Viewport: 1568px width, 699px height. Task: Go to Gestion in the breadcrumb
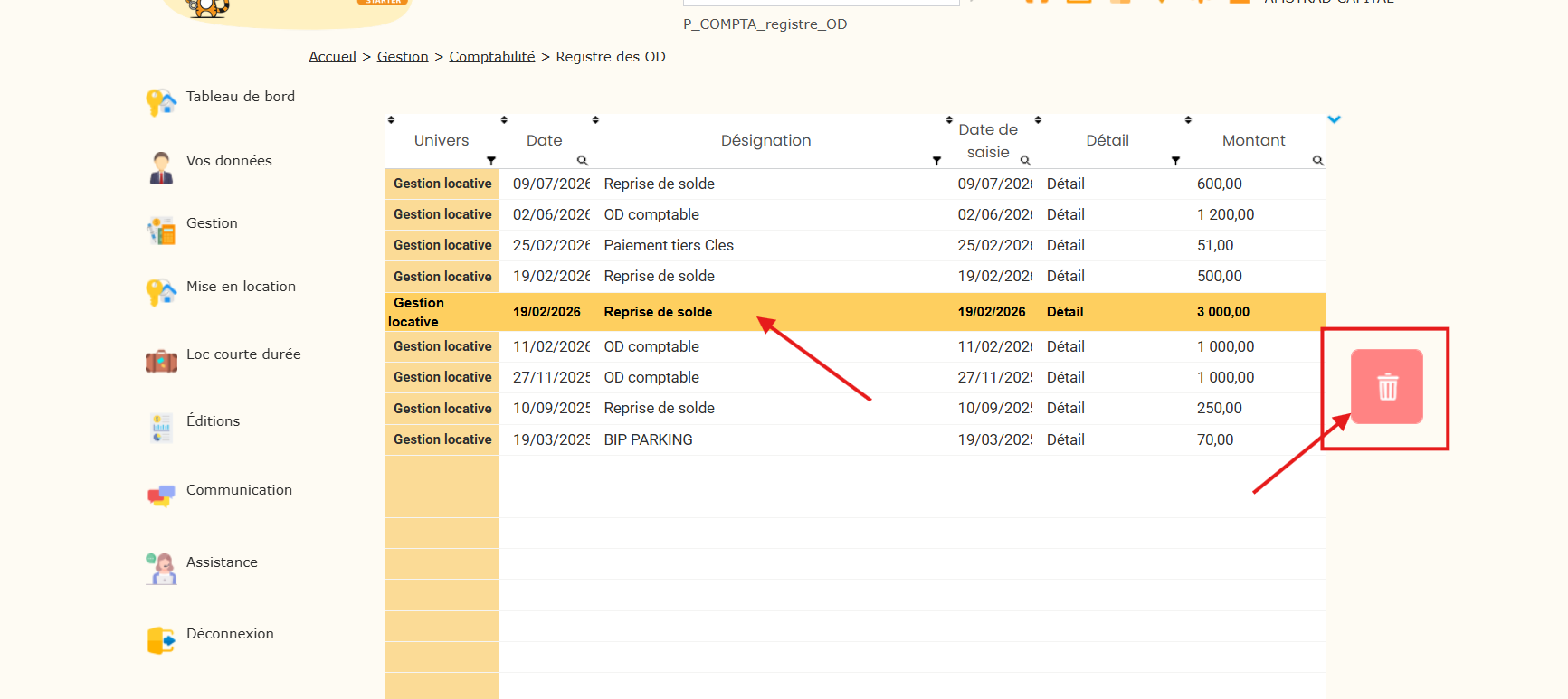pyautogui.click(x=403, y=57)
